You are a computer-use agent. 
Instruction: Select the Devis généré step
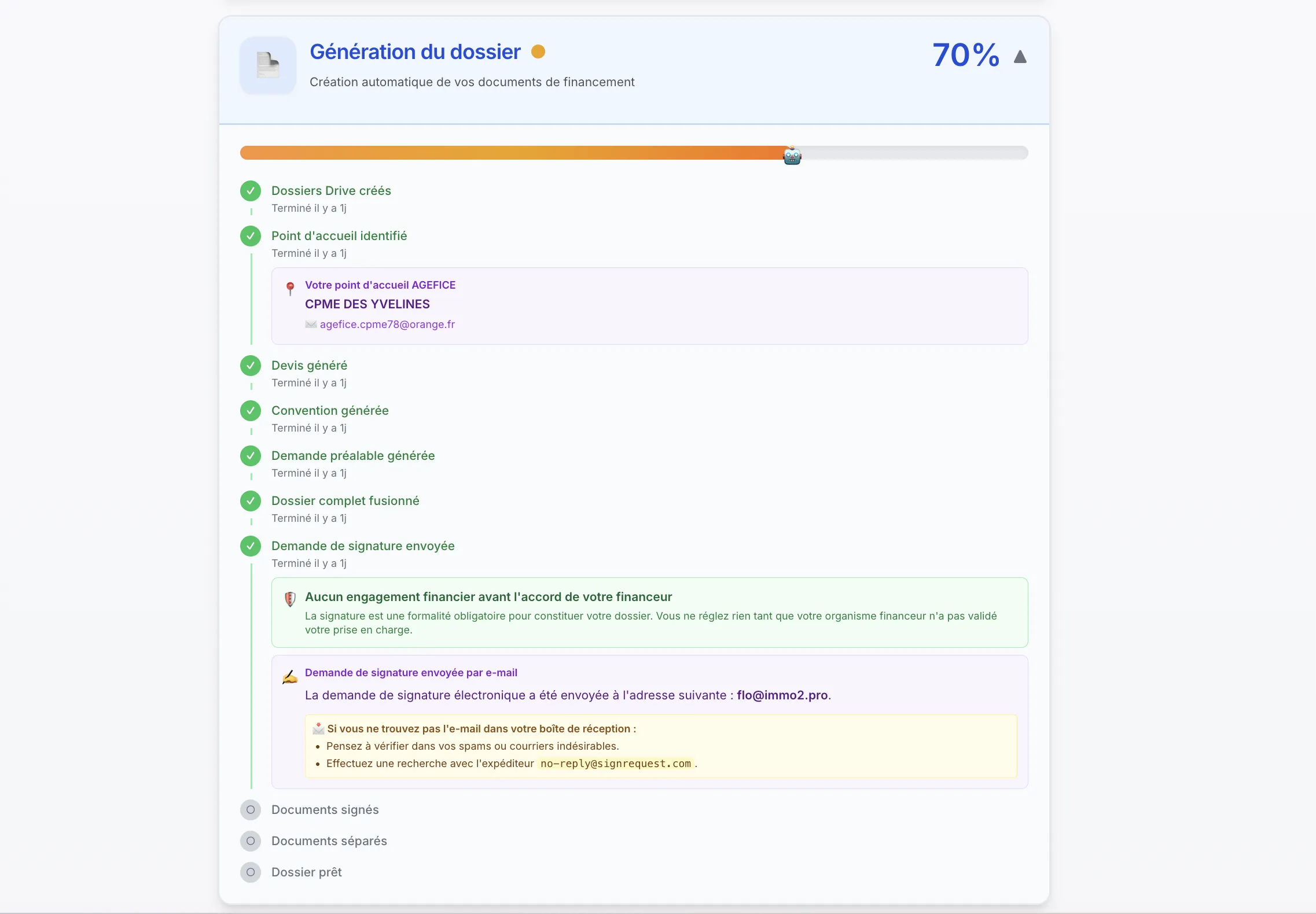tap(310, 366)
